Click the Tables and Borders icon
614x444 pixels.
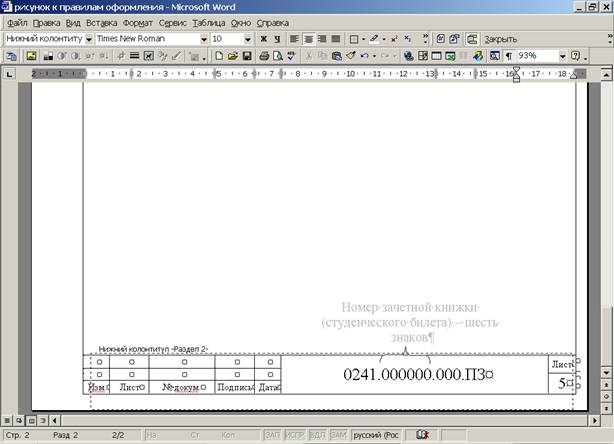pos(423,56)
